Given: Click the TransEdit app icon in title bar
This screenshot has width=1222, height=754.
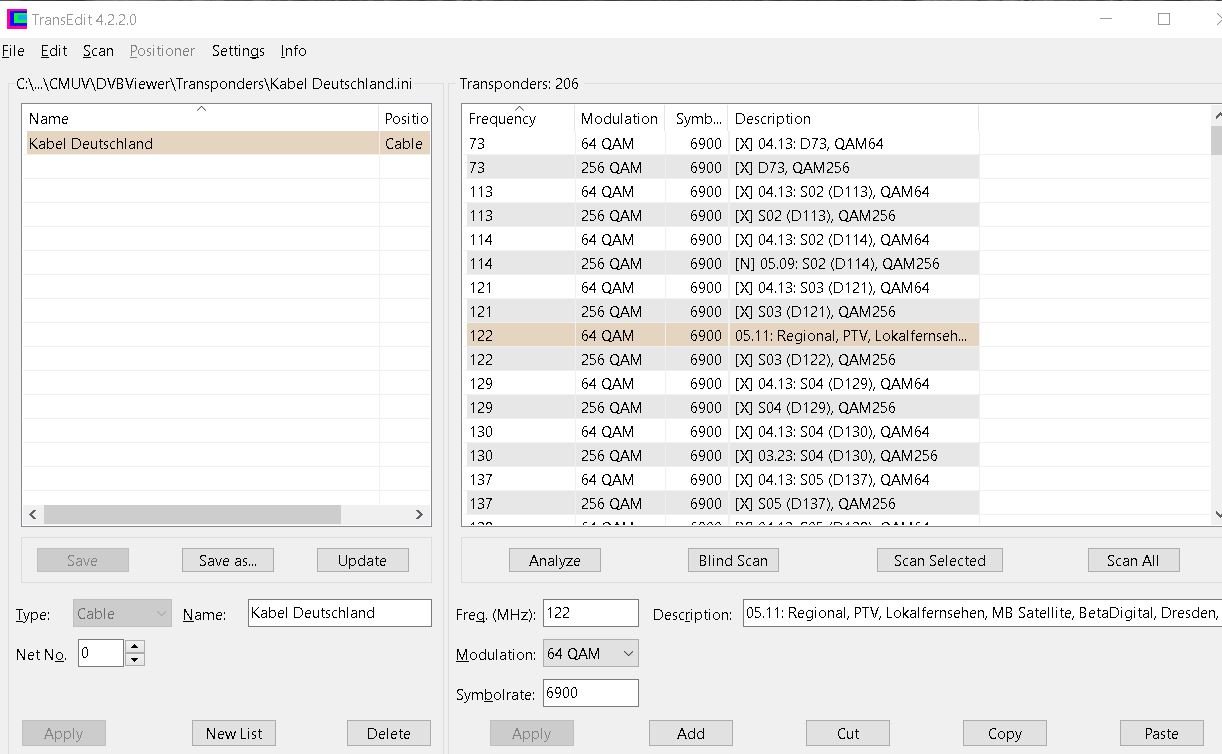Looking at the screenshot, I should [x=16, y=19].
